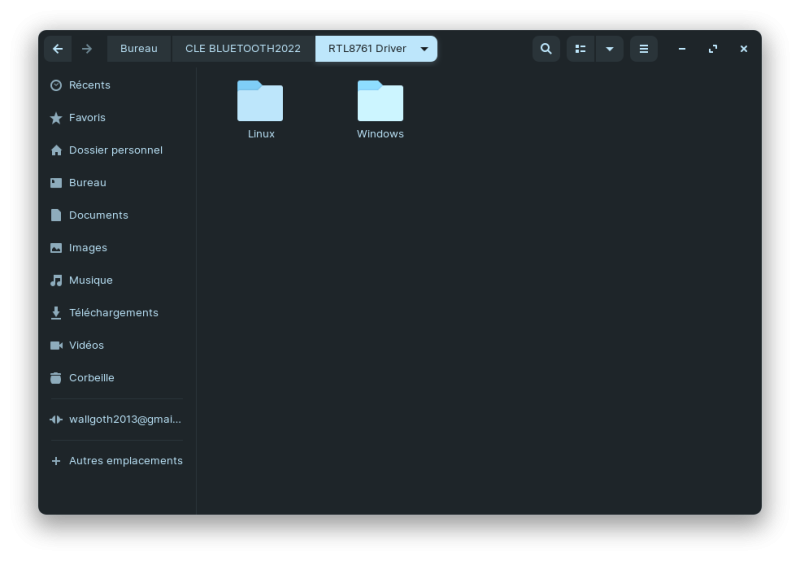Click the forward navigation arrow
The image size is (800, 561).
tap(87, 49)
